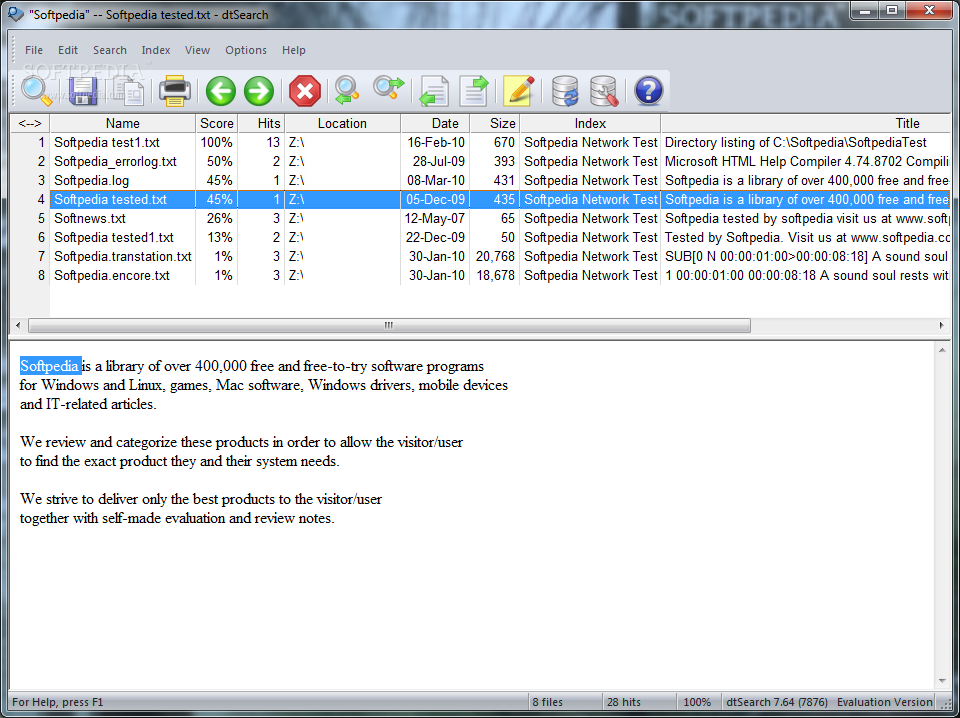Open the index manager database wrench icon
Viewport: 960px width, 718px height.
click(604, 91)
